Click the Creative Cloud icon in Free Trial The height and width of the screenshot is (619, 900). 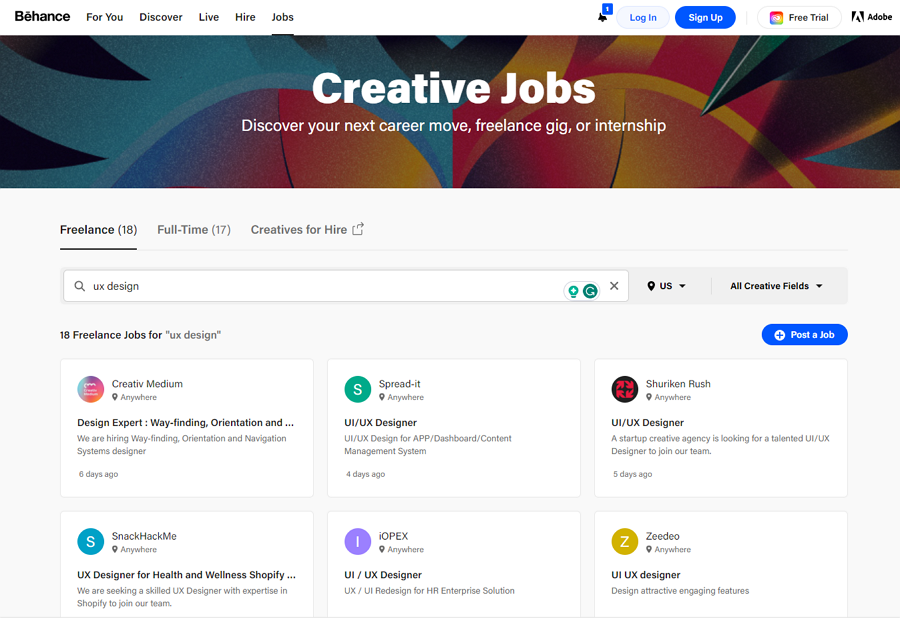(x=777, y=17)
